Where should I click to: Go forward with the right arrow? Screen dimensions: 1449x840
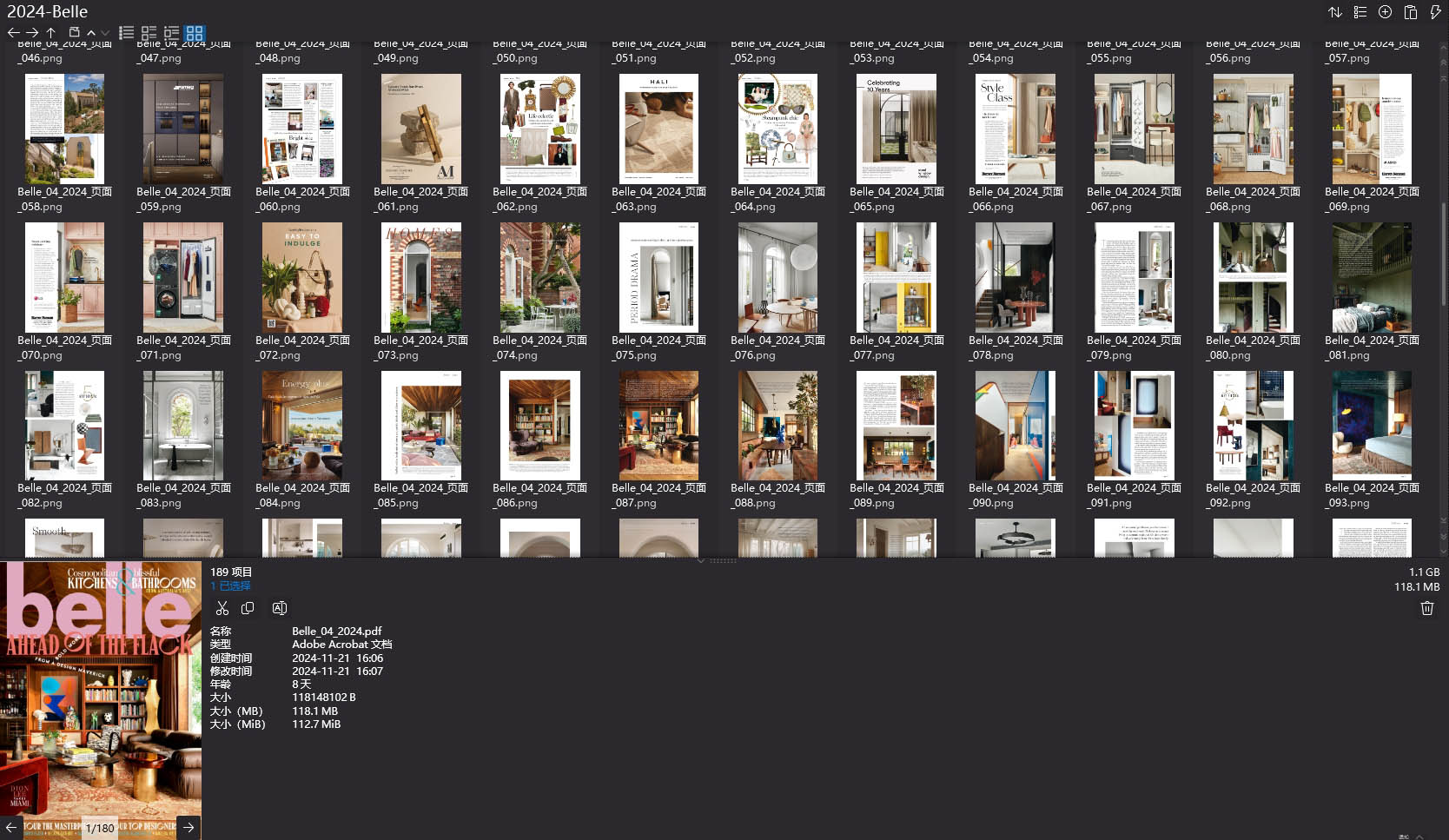point(32,33)
